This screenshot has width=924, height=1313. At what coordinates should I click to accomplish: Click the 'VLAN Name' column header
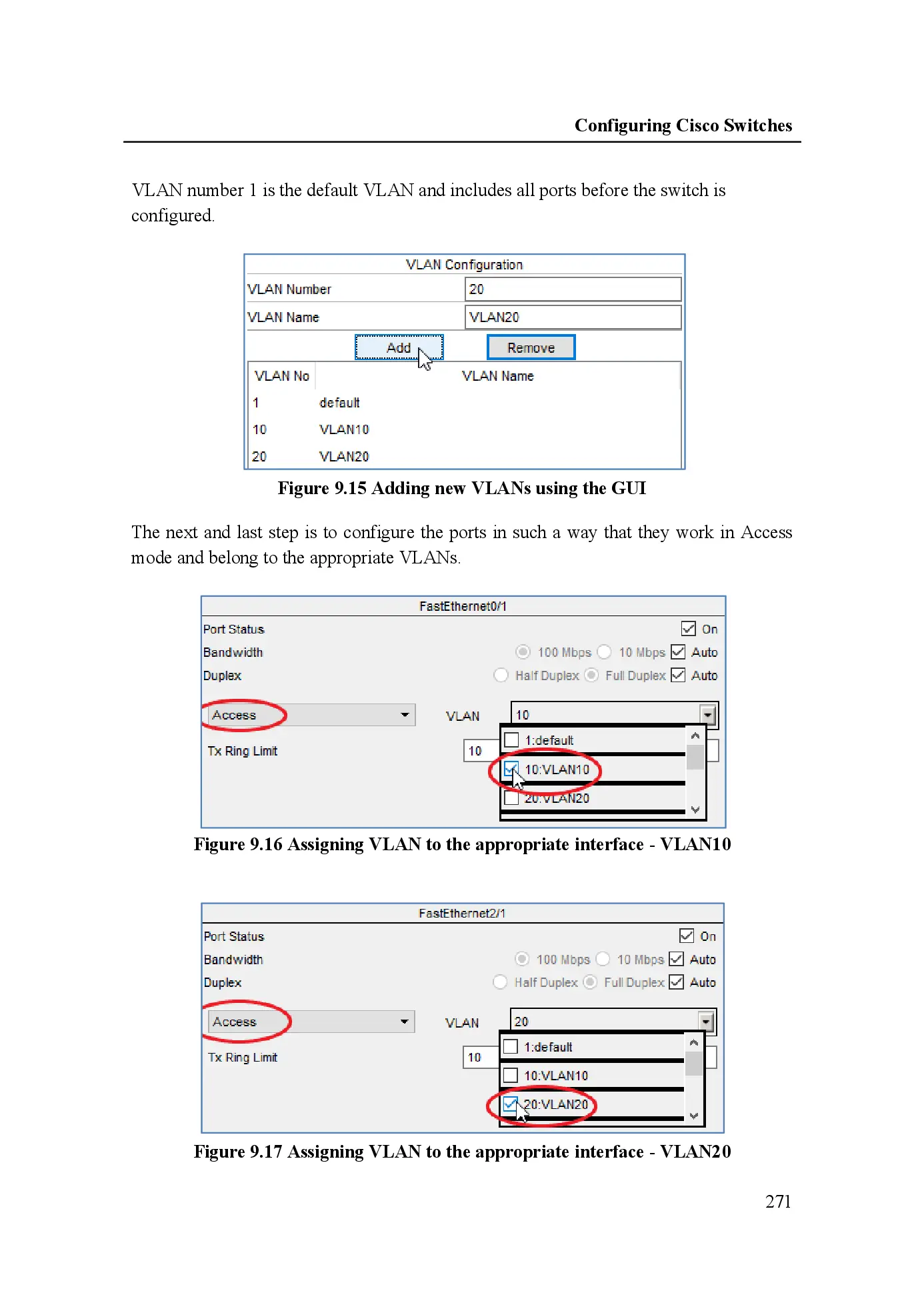[x=497, y=376]
